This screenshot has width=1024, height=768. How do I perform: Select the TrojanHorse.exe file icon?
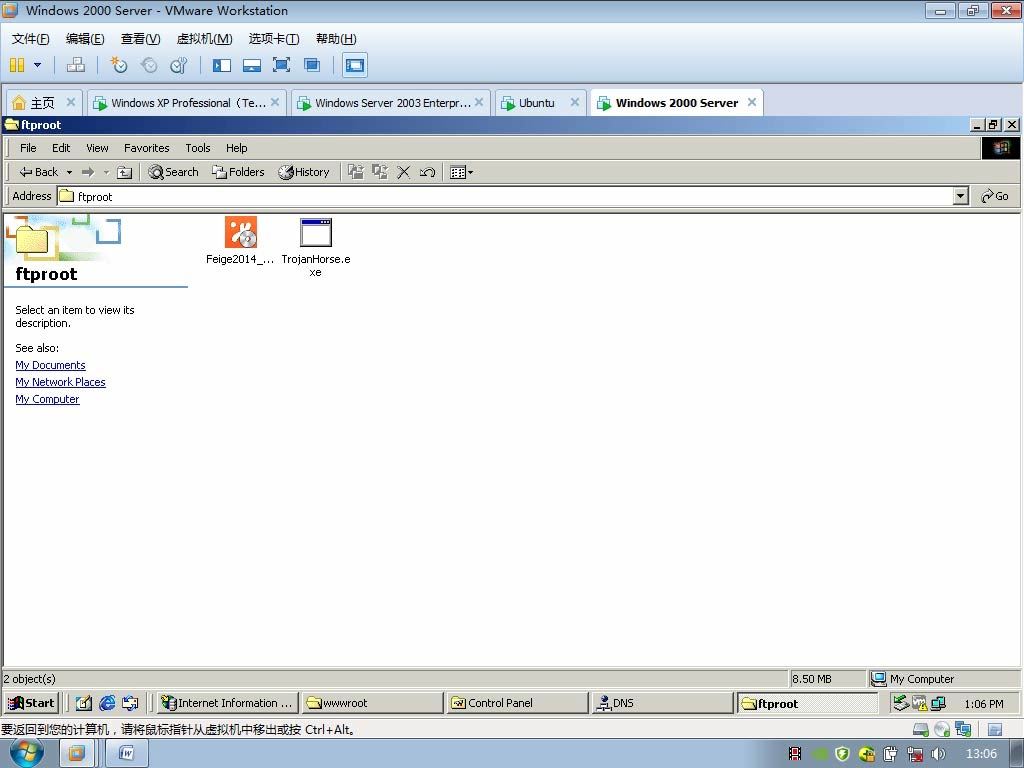(x=315, y=232)
